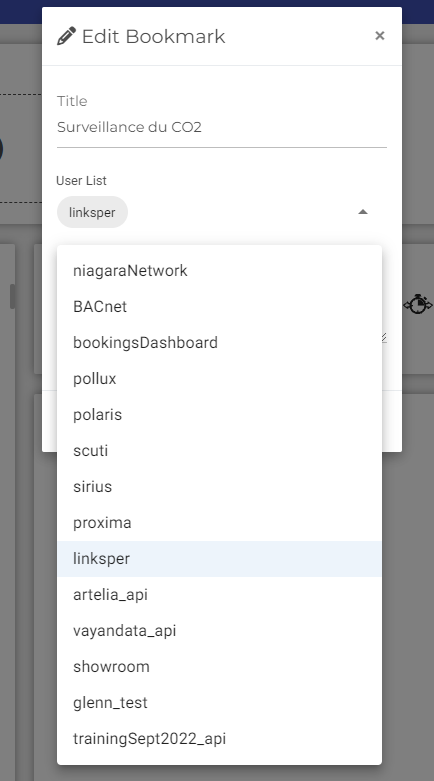Select niagaraNetwork from the user list
This screenshot has width=434, height=781.
219,271
